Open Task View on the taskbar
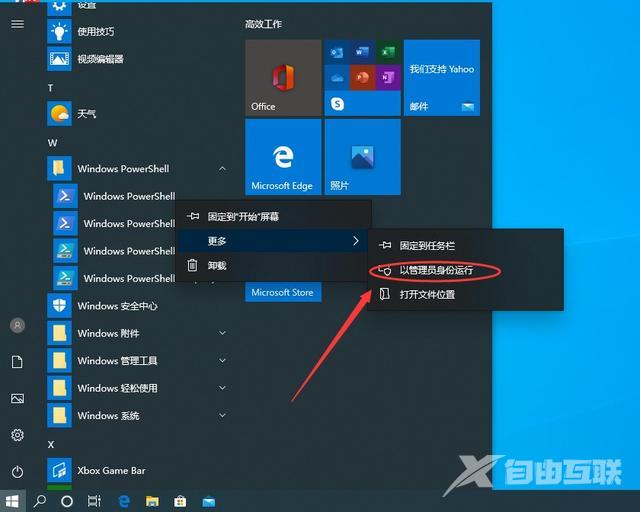The height and width of the screenshot is (512, 640). 94,501
